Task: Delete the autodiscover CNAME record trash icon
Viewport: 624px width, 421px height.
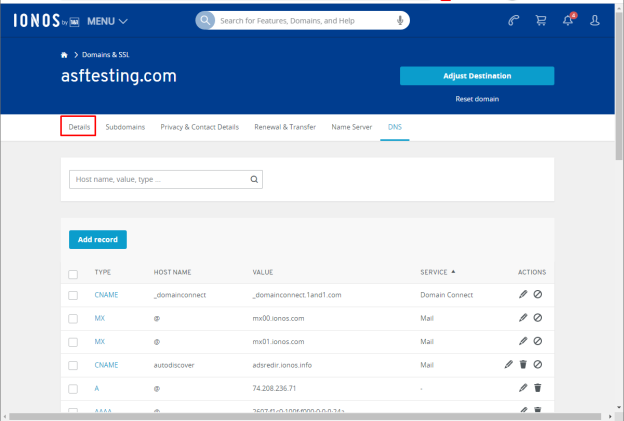Action: (x=523, y=364)
